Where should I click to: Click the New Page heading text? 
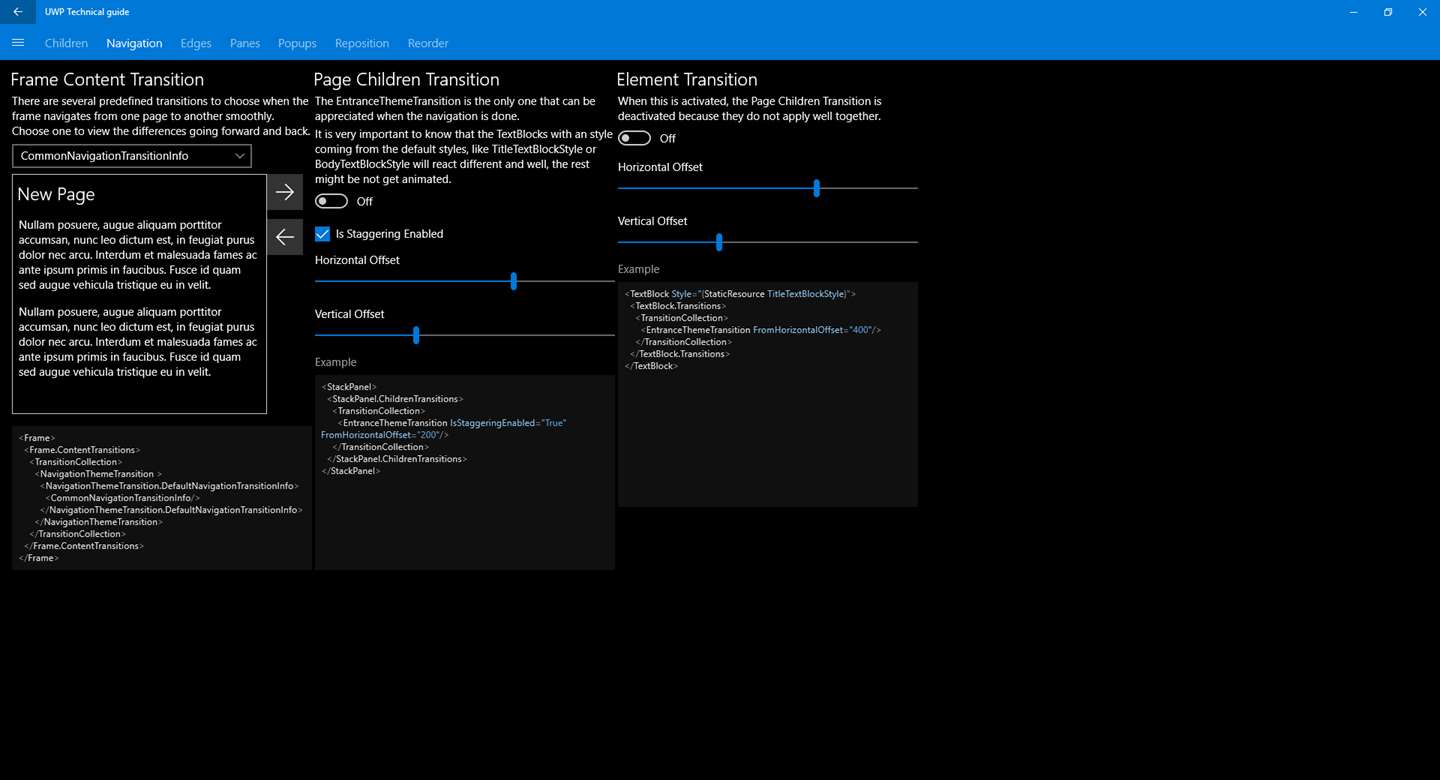tap(56, 195)
